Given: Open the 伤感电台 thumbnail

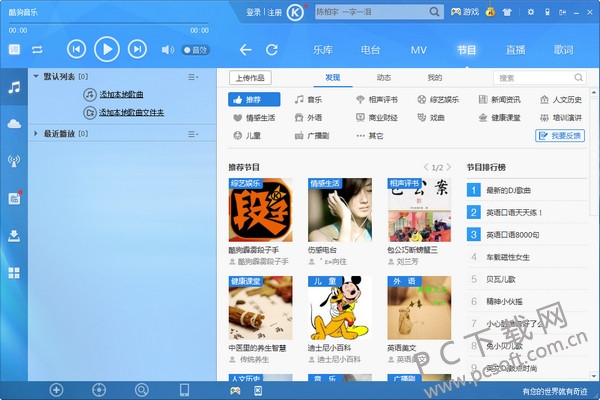Looking at the screenshot, I should 340,210.
